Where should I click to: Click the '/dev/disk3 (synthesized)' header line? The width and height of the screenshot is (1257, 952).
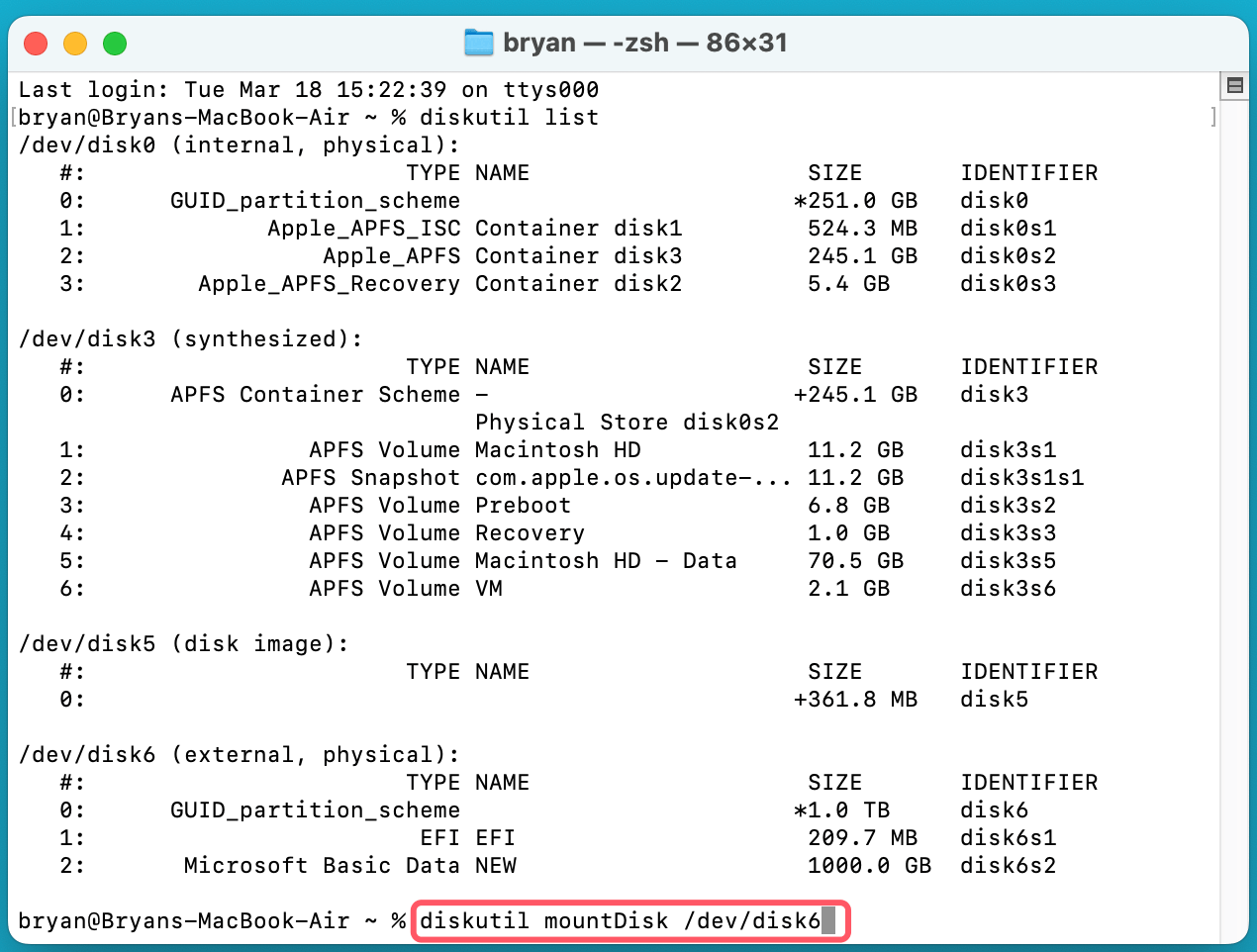pyautogui.click(x=191, y=339)
